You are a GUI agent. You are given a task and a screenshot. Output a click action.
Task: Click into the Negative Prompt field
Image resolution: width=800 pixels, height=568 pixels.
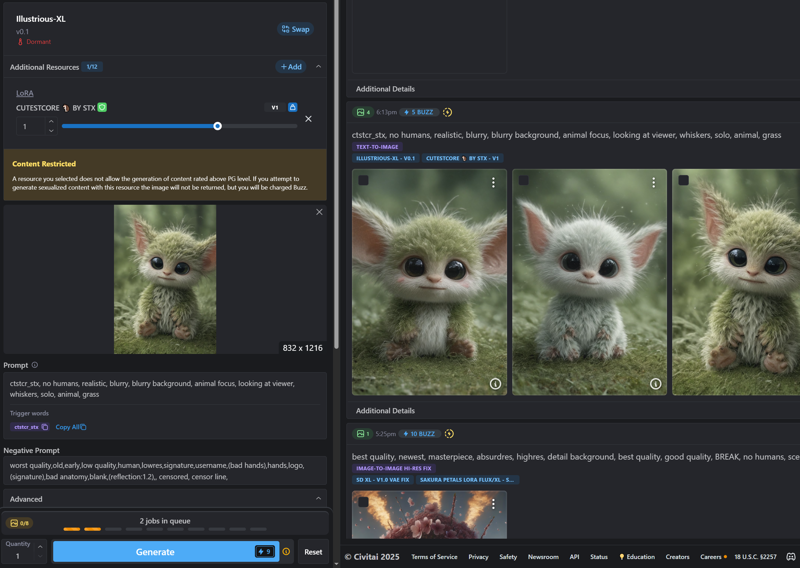coord(165,471)
